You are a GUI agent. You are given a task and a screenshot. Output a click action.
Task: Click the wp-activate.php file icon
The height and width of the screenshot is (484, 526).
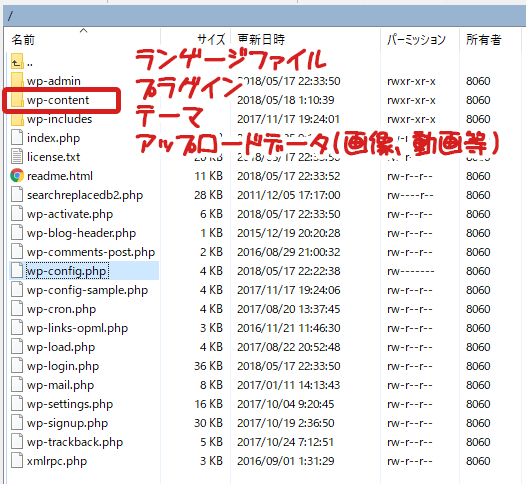[x=17, y=214]
